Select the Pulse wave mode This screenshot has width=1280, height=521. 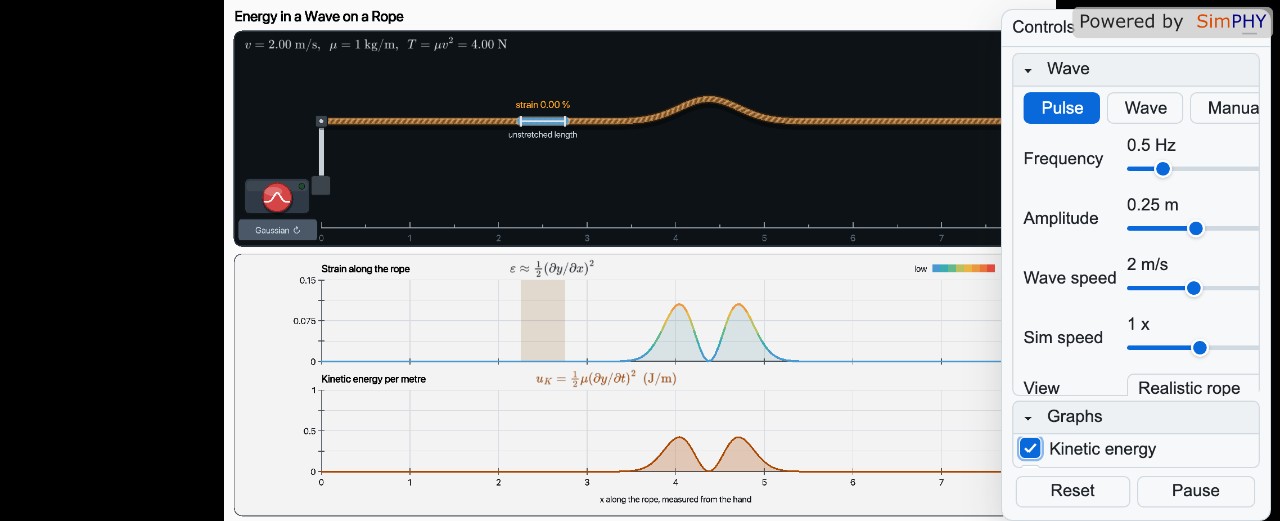(x=1062, y=108)
